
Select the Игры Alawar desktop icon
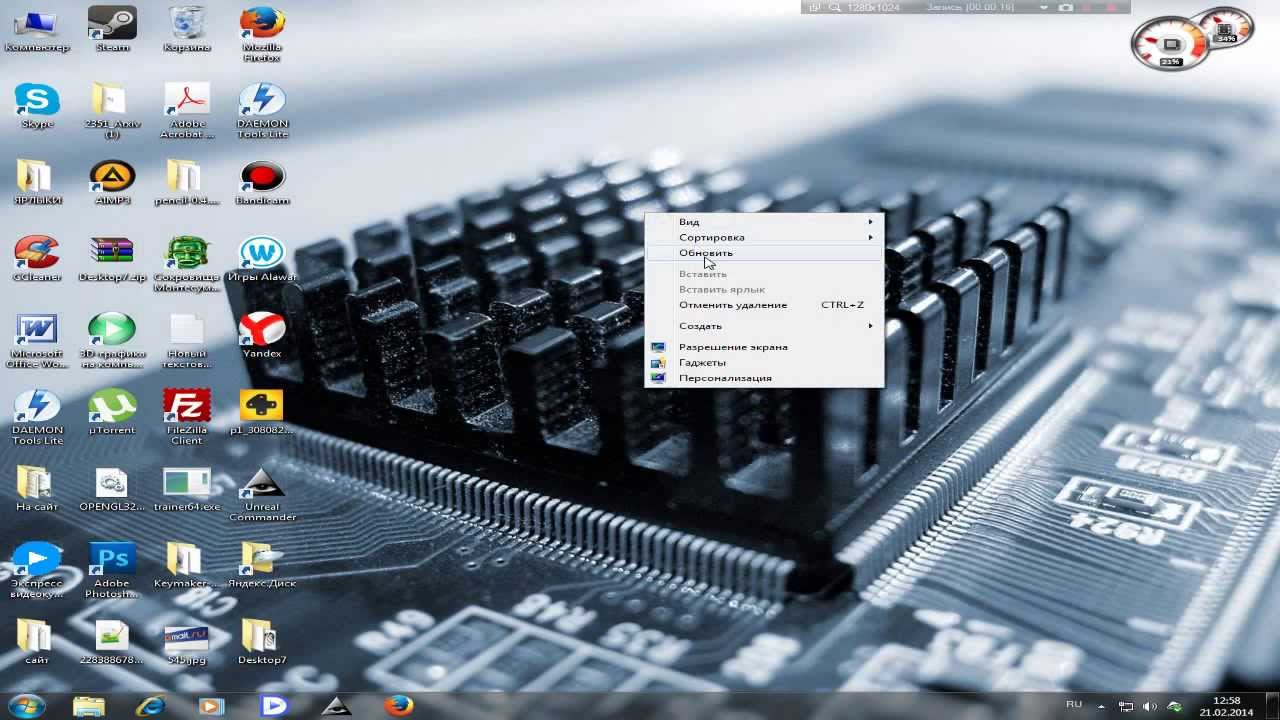pos(262,259)
